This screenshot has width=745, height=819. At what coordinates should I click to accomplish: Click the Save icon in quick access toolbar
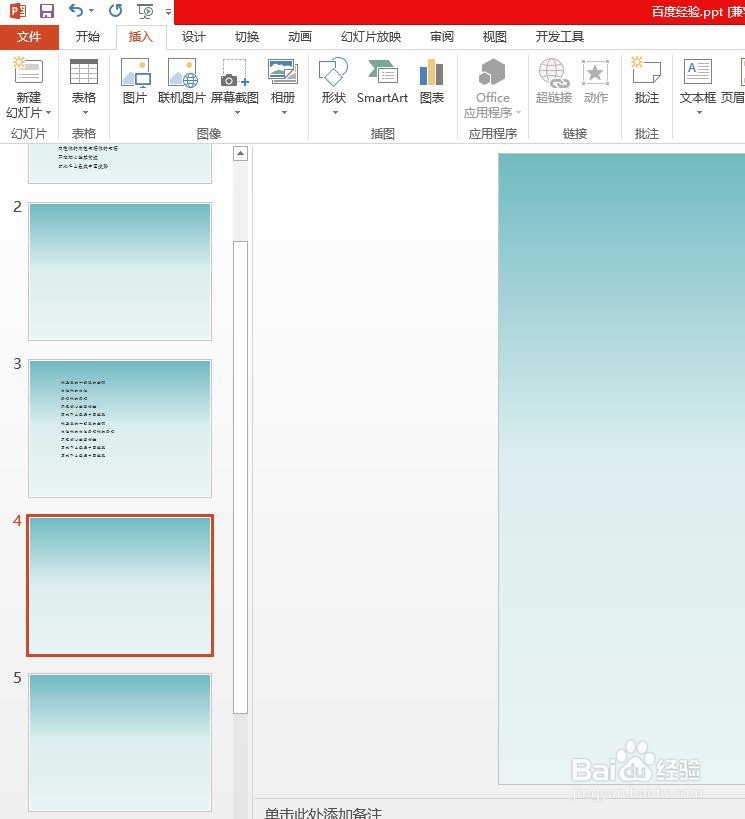tap(47, 11)
